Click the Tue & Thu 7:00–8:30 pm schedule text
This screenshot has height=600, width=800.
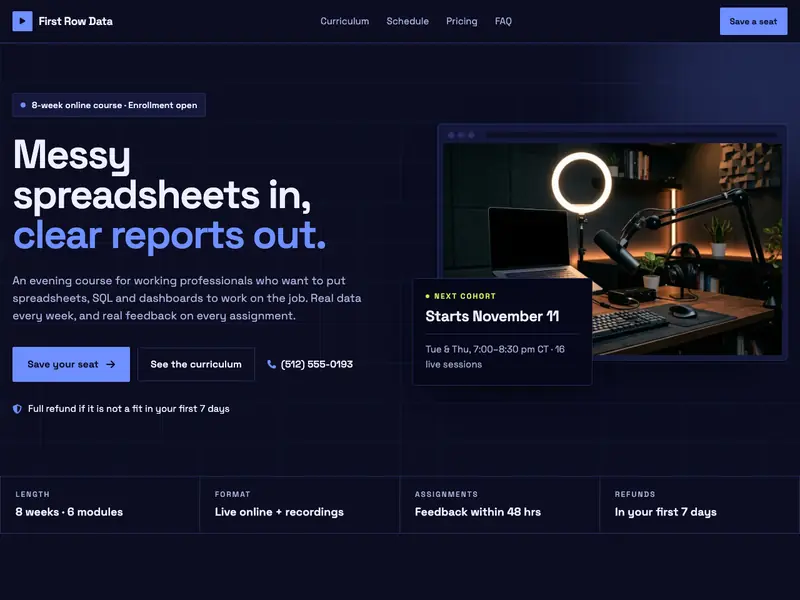(x=495, y=357)
